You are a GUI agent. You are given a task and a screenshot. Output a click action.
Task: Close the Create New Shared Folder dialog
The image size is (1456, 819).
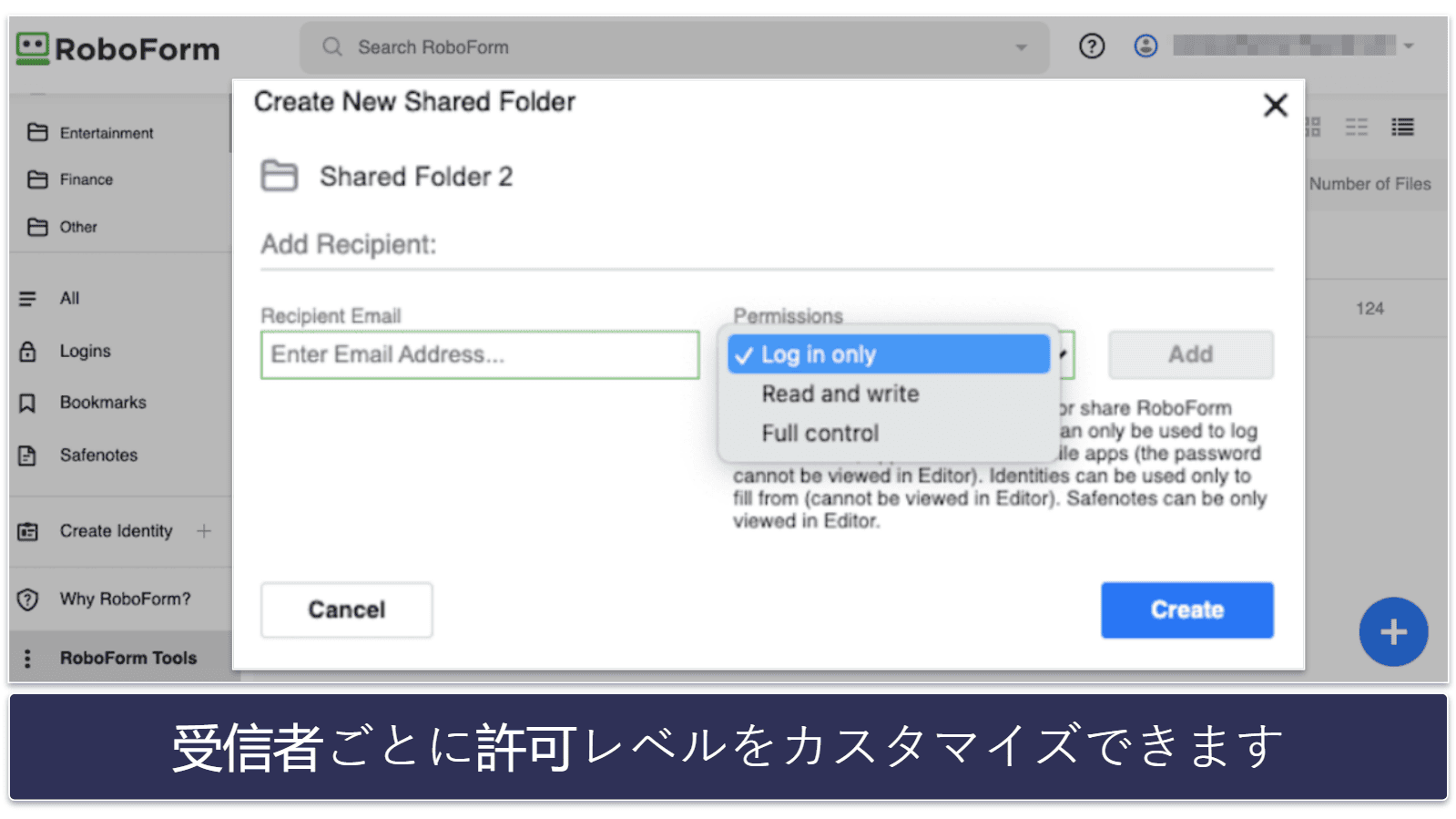point(1275,106)
